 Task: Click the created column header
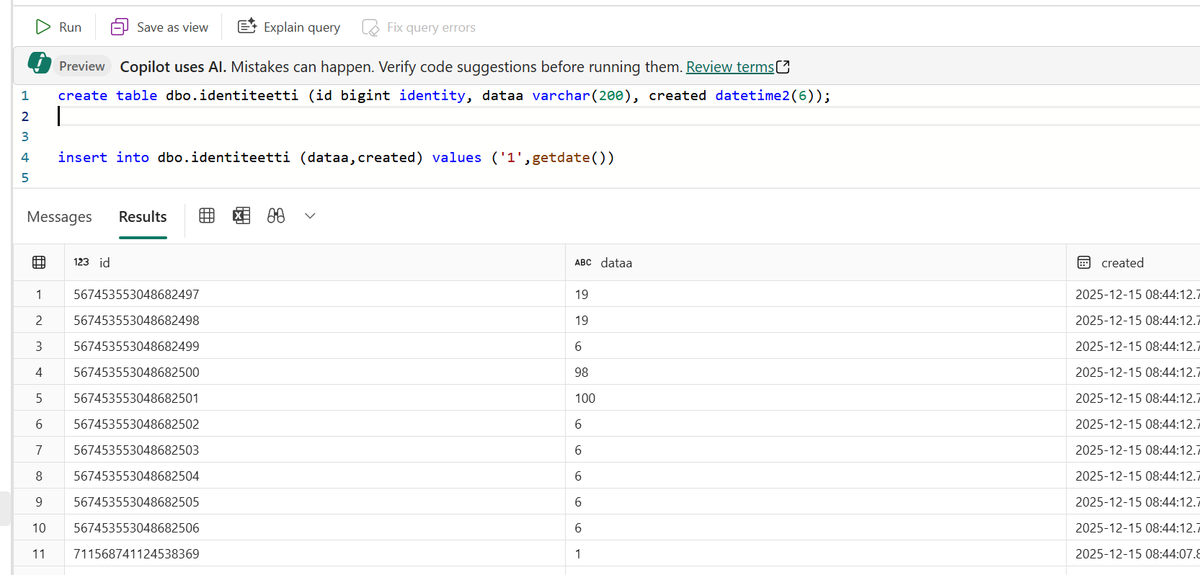point(1133,263)
